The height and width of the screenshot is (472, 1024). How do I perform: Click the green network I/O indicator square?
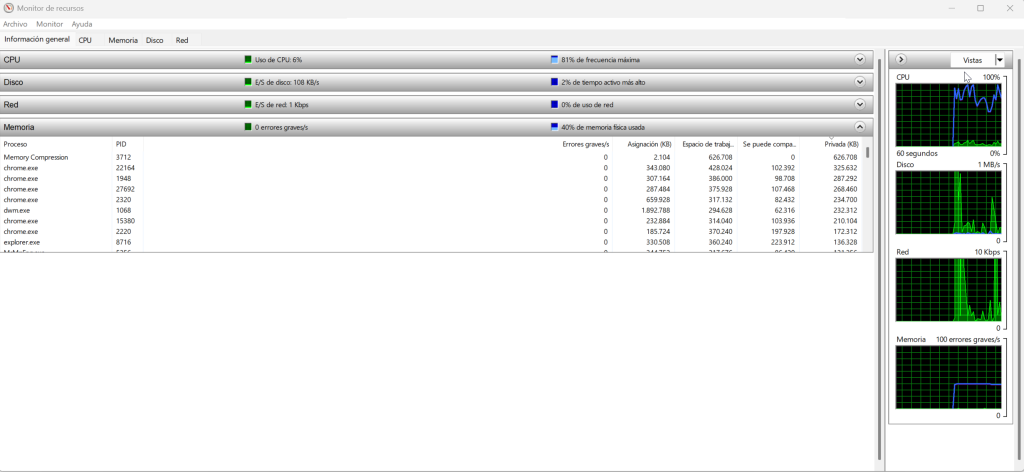click(x=248, y=104)
